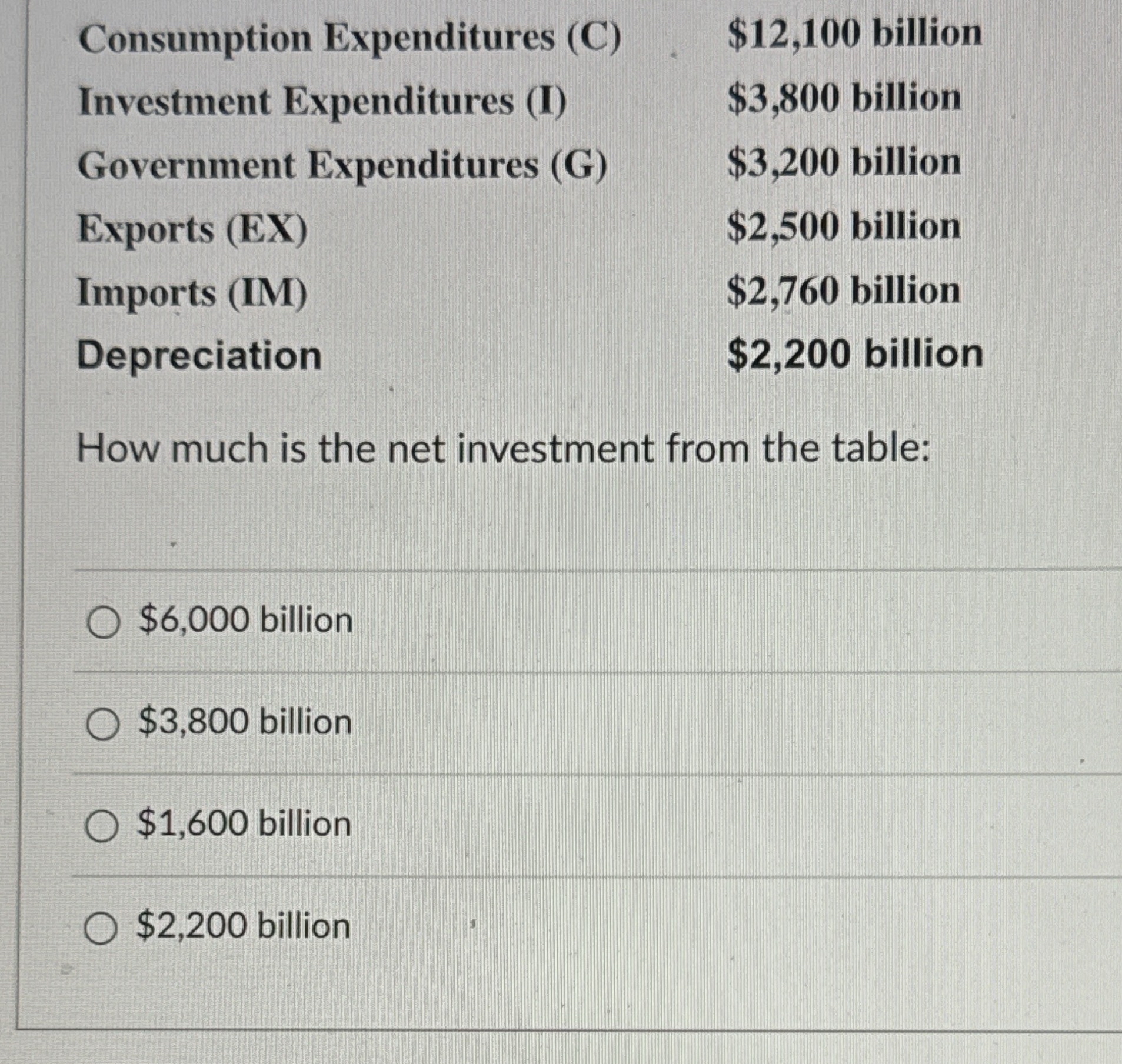The height and width of the screenshot is (1064, 1122).
Task: Click the $3,800 billion answer label
Action: click(x=245, y=723)
